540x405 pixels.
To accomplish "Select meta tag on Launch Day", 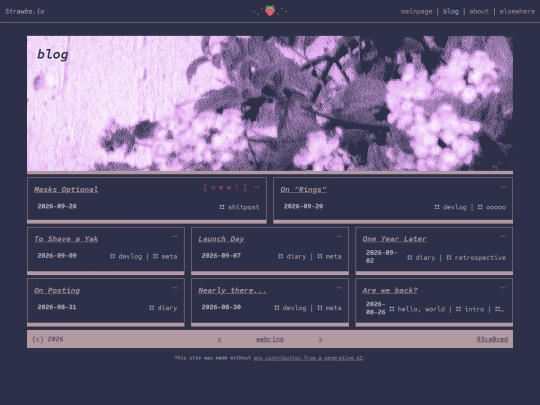I will point(329,256).
